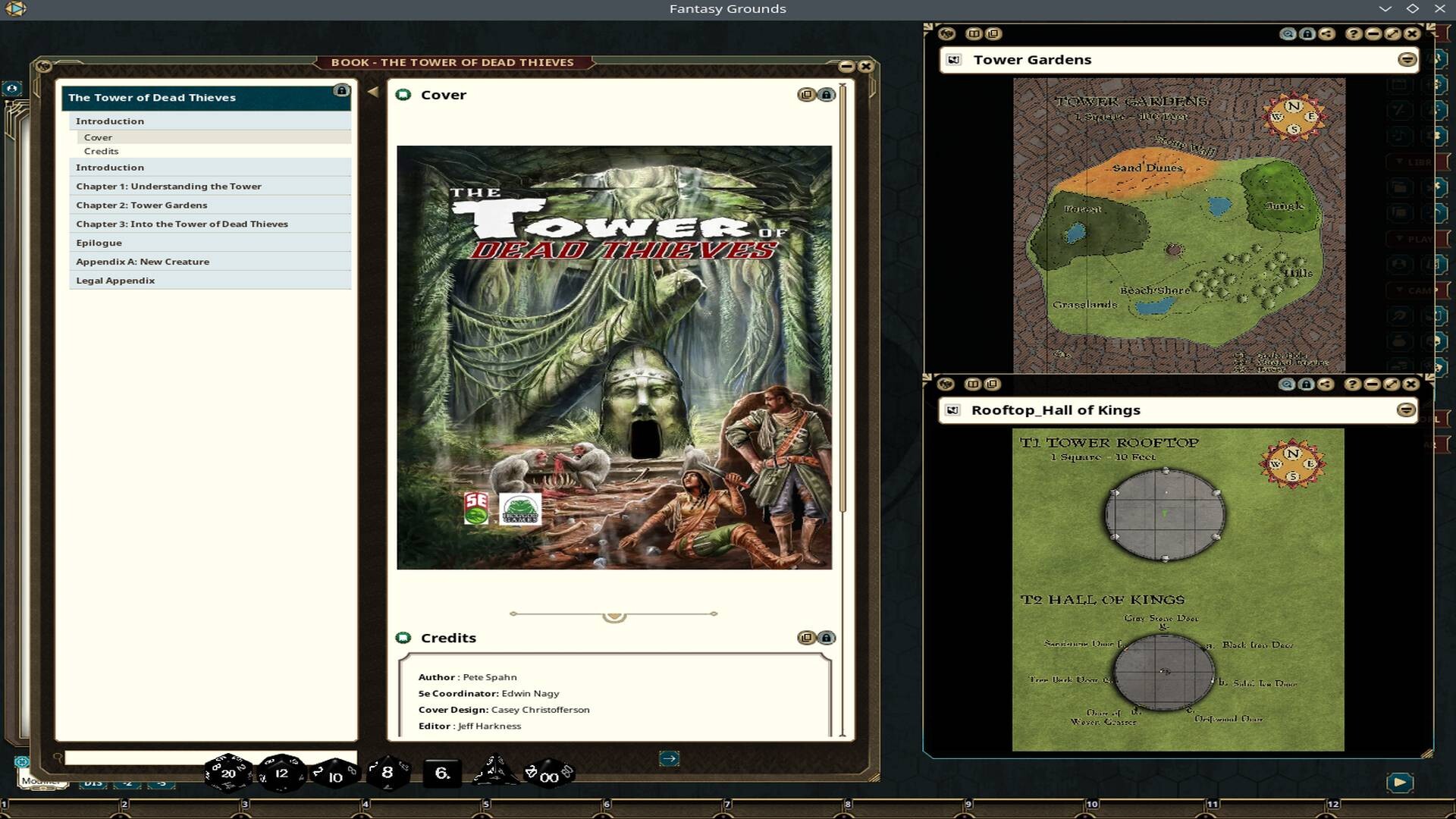Lock the Rooftop_Hall of Kings window
The width and height of the screenshot is (1456, 819).
pos(1305,384)
